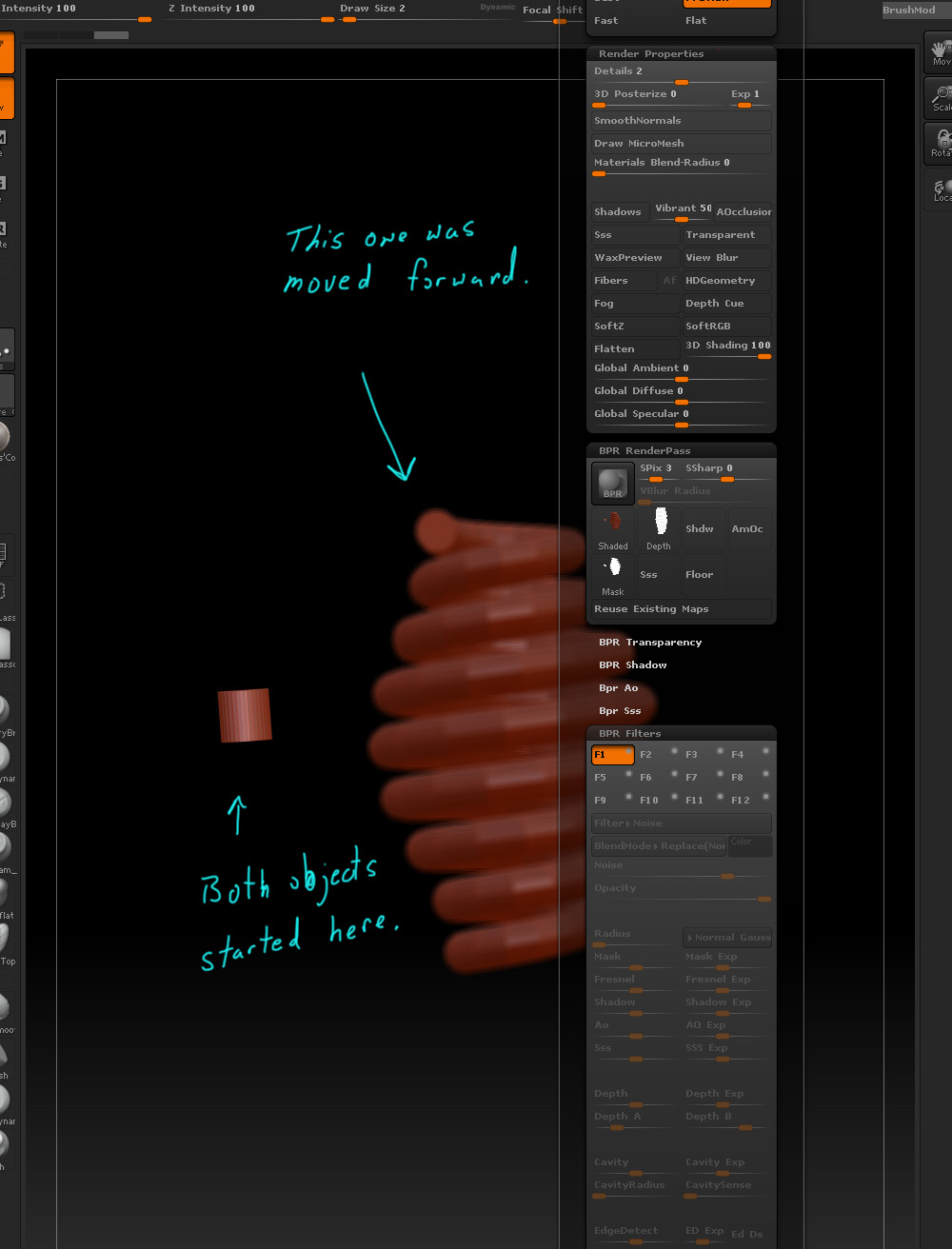This screenshot has width=952, height=1249.
Task: Click the BPR render sphere button
Action: pyautogui.click(x=613, y=484)
